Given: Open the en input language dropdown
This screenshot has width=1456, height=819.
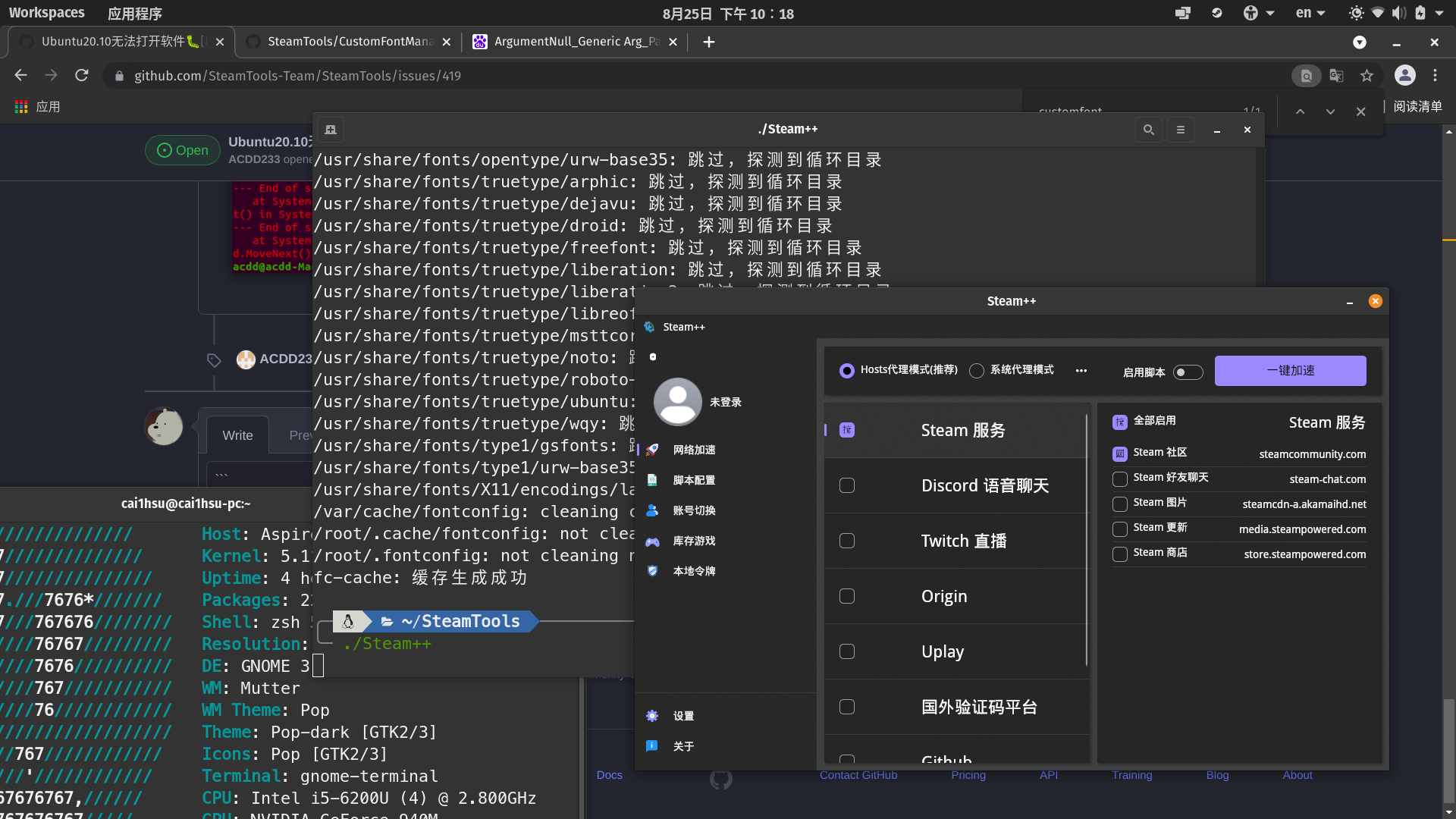Looking at the screenshot, I should point(1310,13).
